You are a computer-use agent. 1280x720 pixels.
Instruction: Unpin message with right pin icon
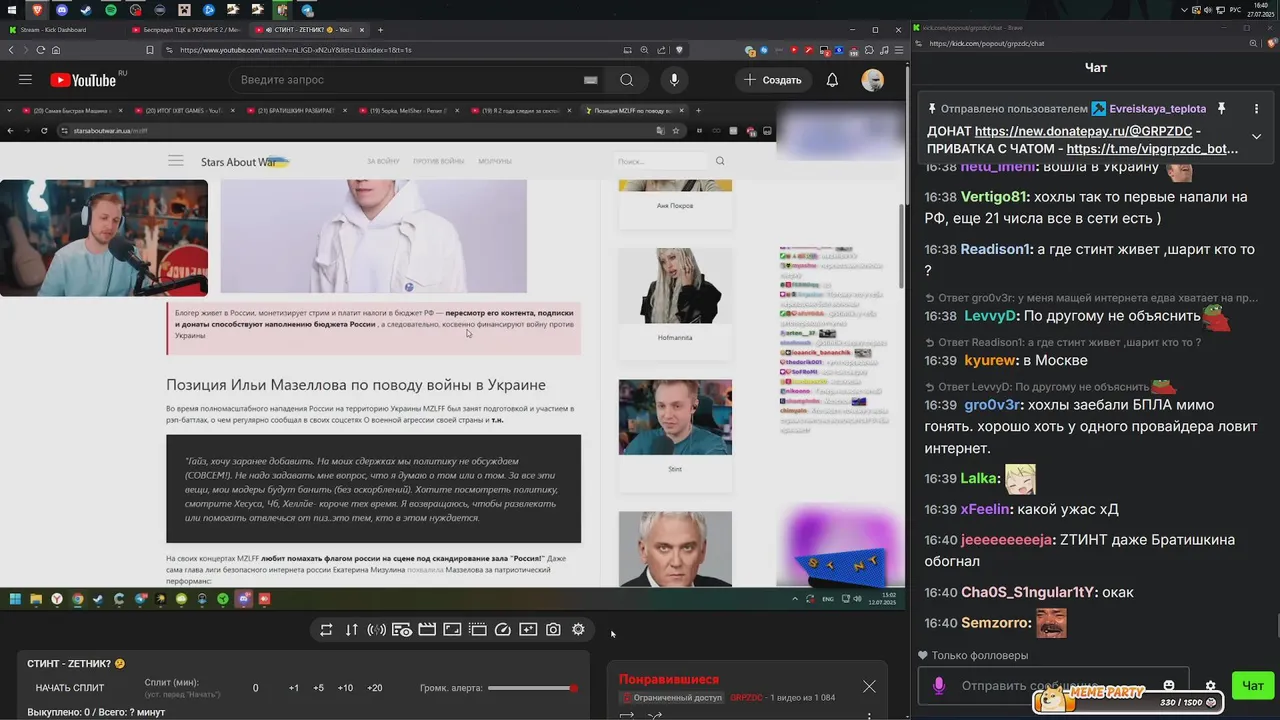(1220, 108)
